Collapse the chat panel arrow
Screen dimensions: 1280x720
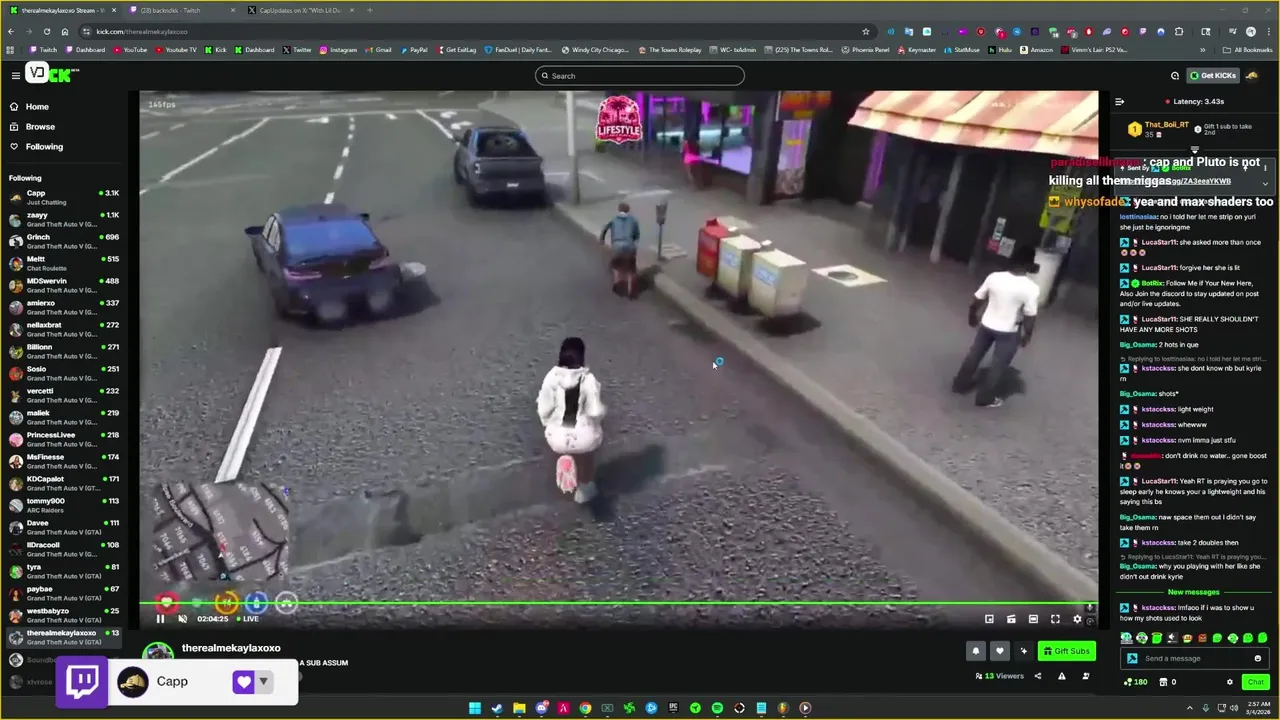pos(1119,101)
